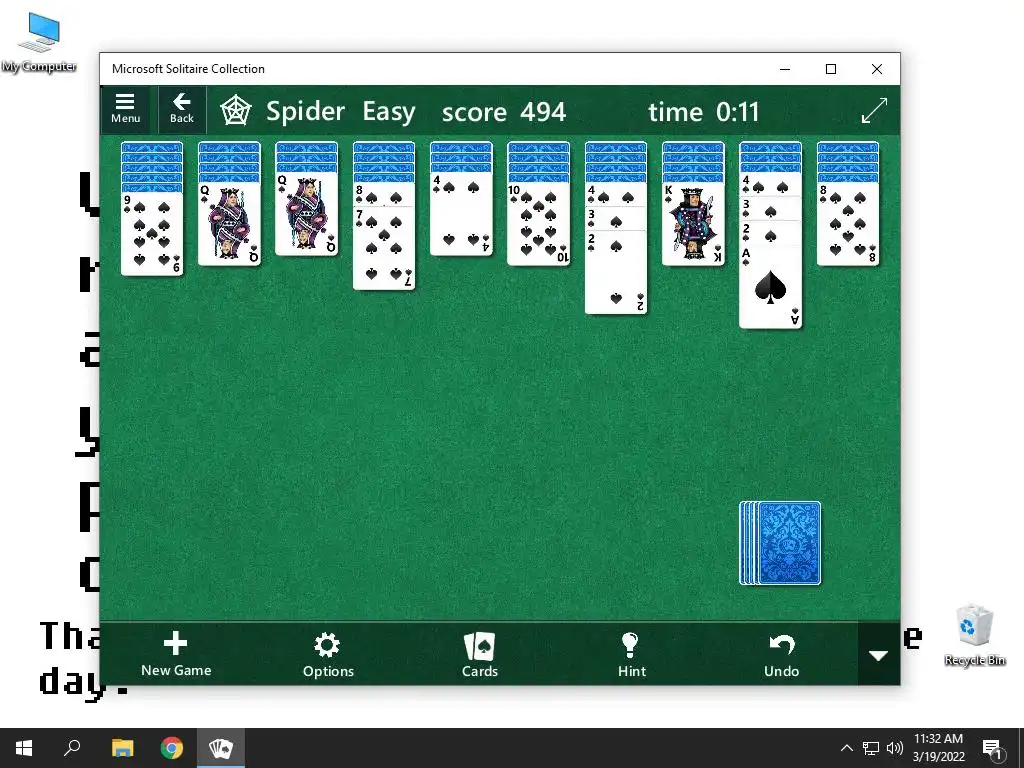This screenshot has width=1024, height=768.
Task: Click the Easy difficulty label
Action: click(389, 112)
